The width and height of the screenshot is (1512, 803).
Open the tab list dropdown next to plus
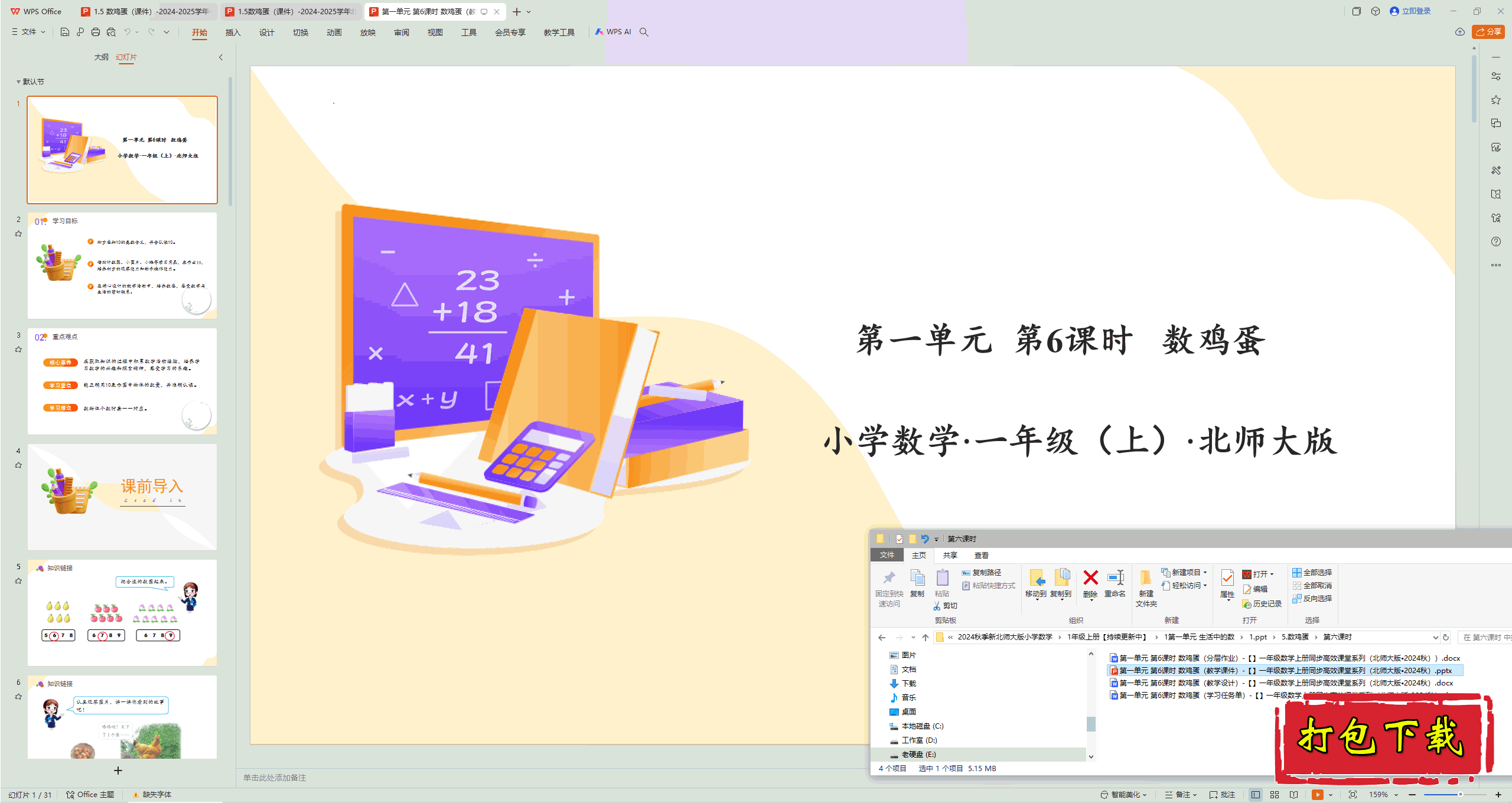(529, 12)
